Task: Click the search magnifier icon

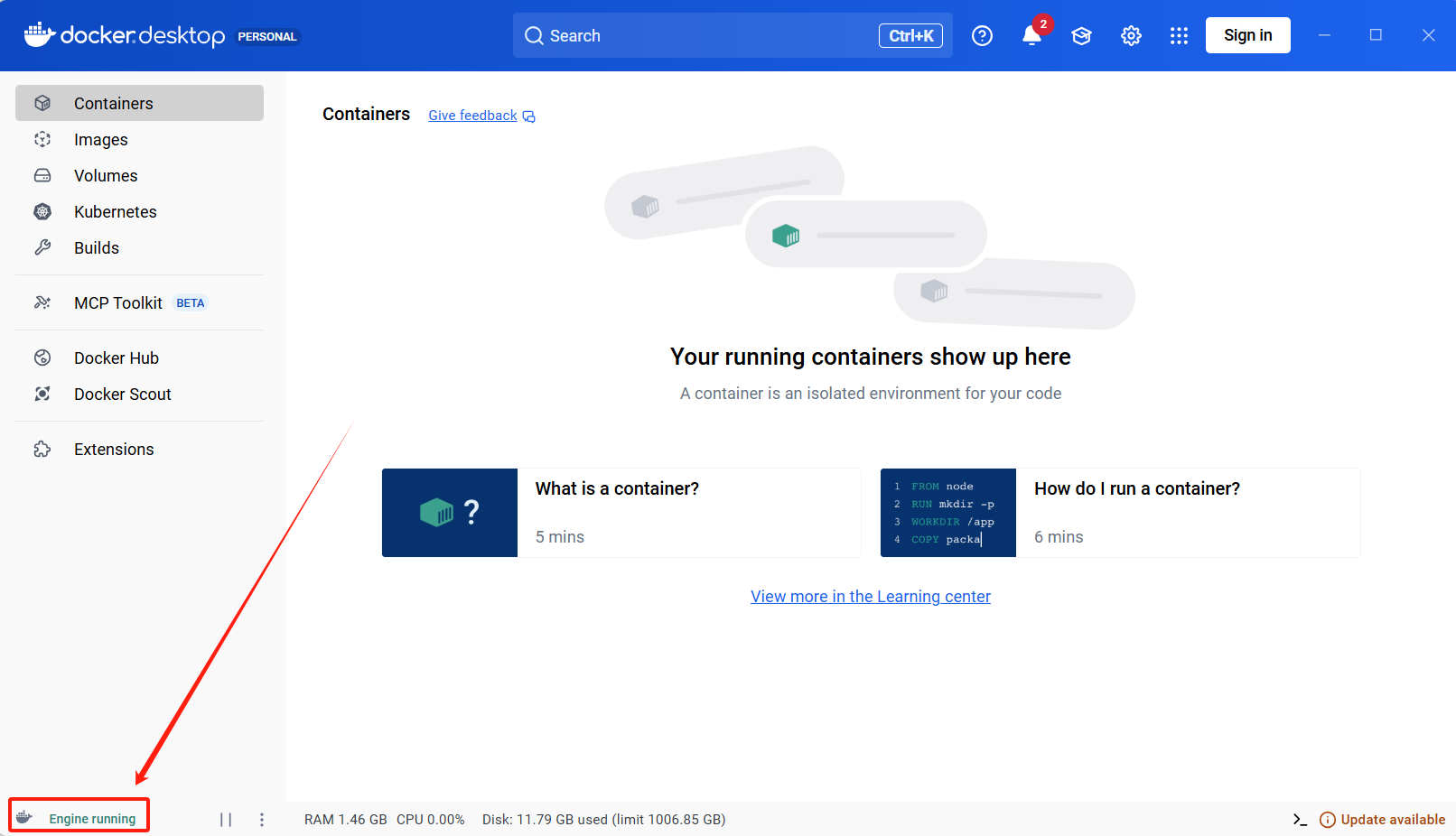Action: point(534,35)
